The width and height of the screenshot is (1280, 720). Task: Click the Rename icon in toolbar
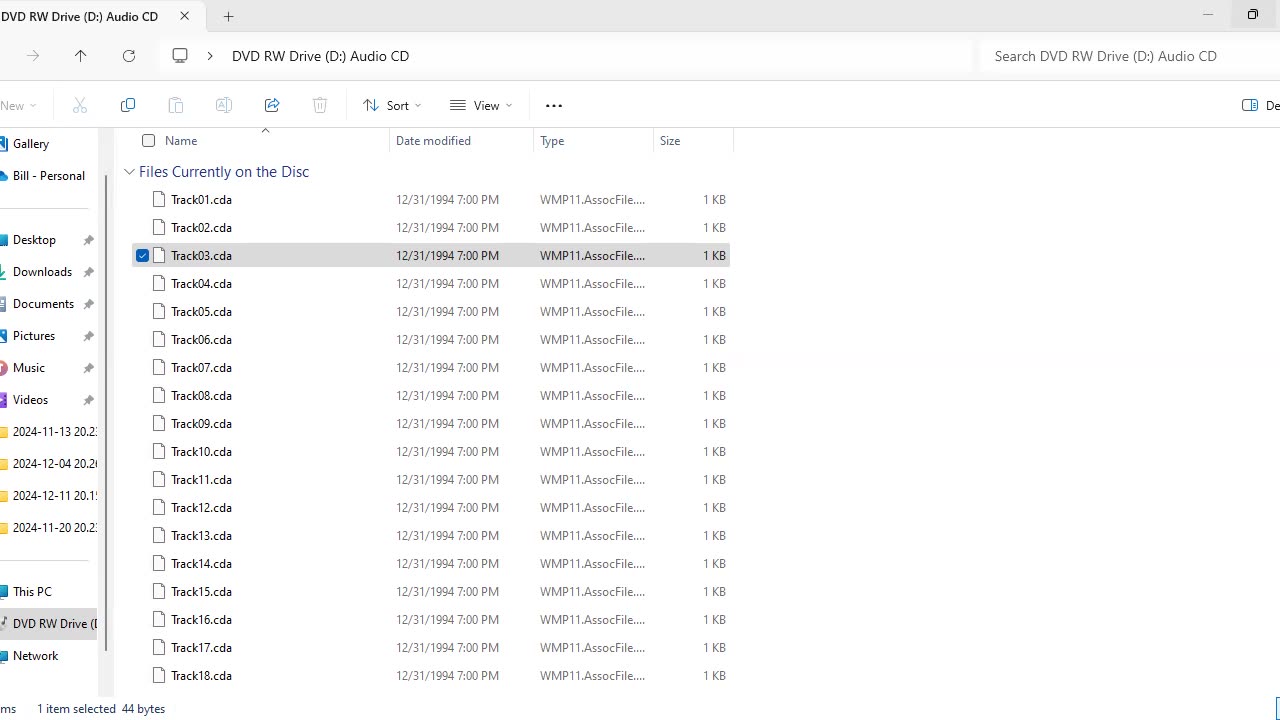click(x=224, y=105)
